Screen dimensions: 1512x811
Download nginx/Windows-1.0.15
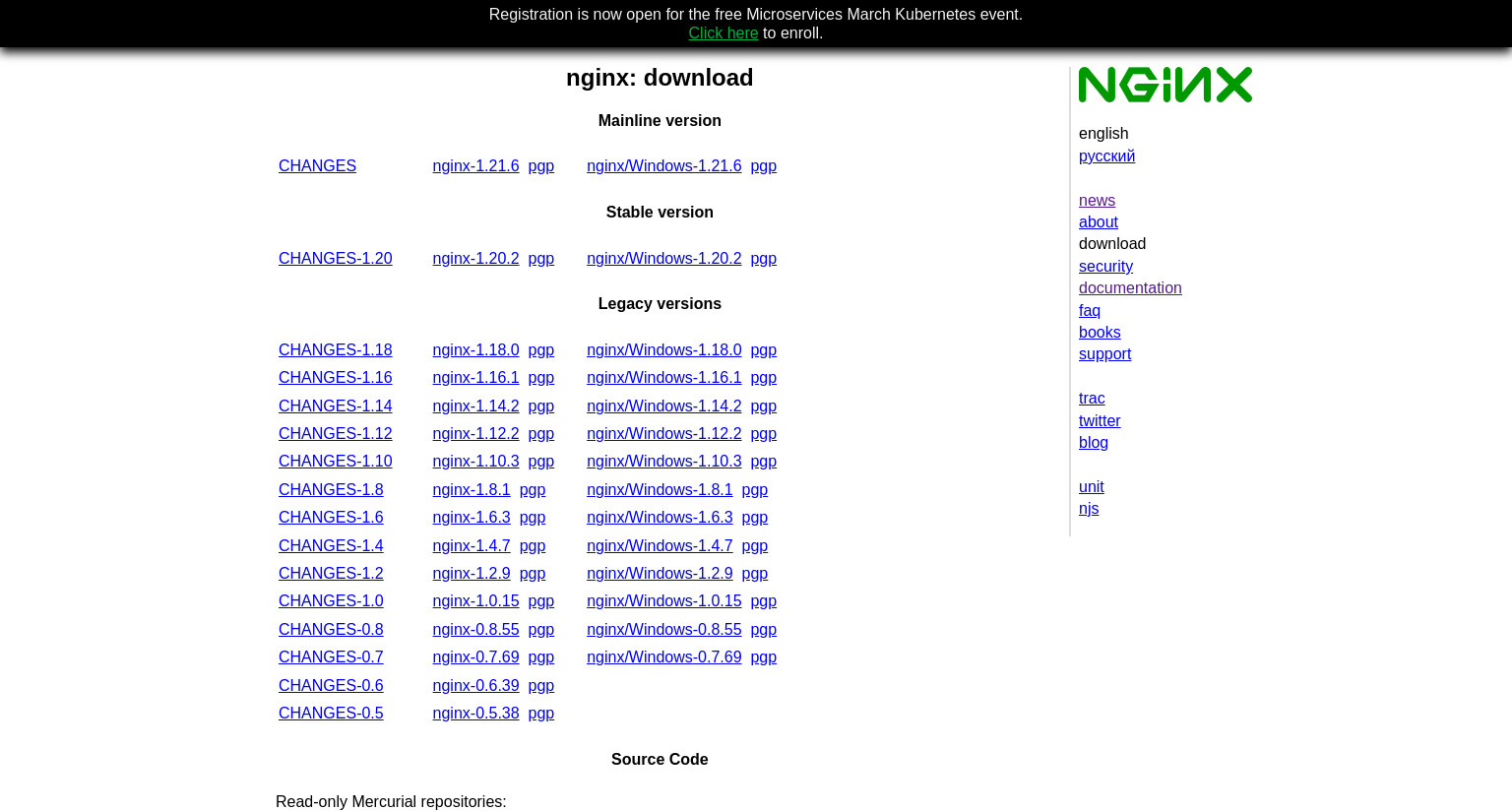click(x=664, y=601)
